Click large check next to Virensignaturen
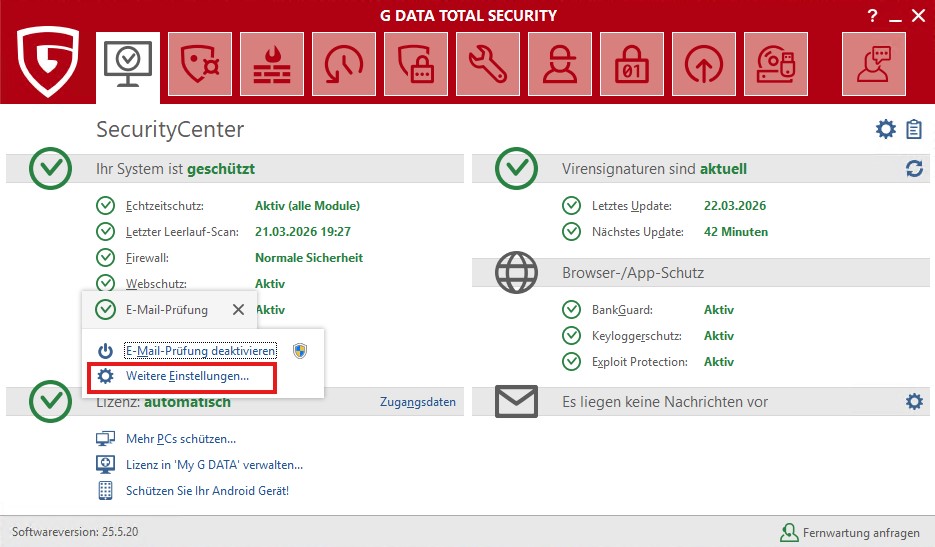This screenshot has height=547, width=935. [x=516, y=169]
